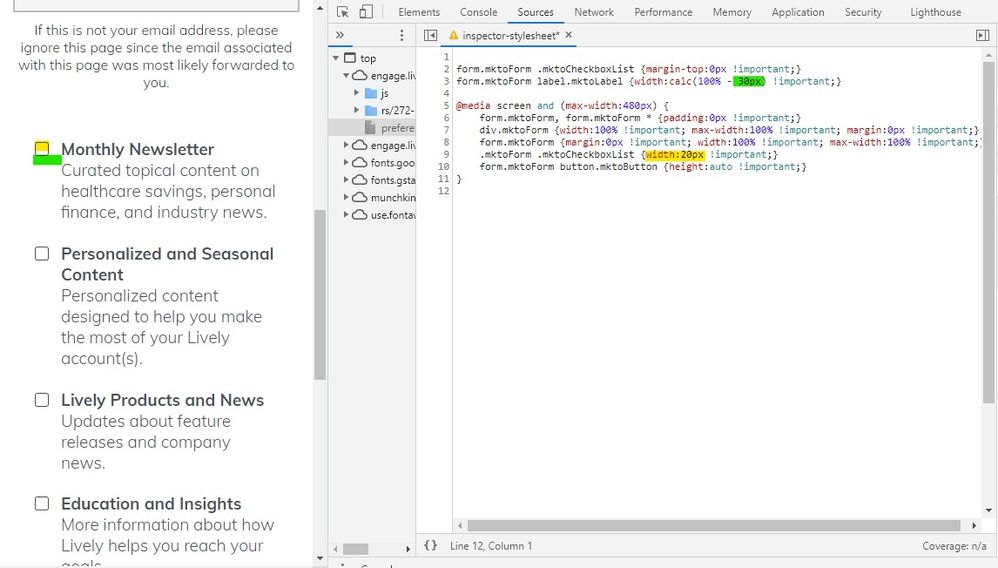Click the hide debugger pane icon
The width and height of the screenshot is (998, 568).
tap(982, 35)
